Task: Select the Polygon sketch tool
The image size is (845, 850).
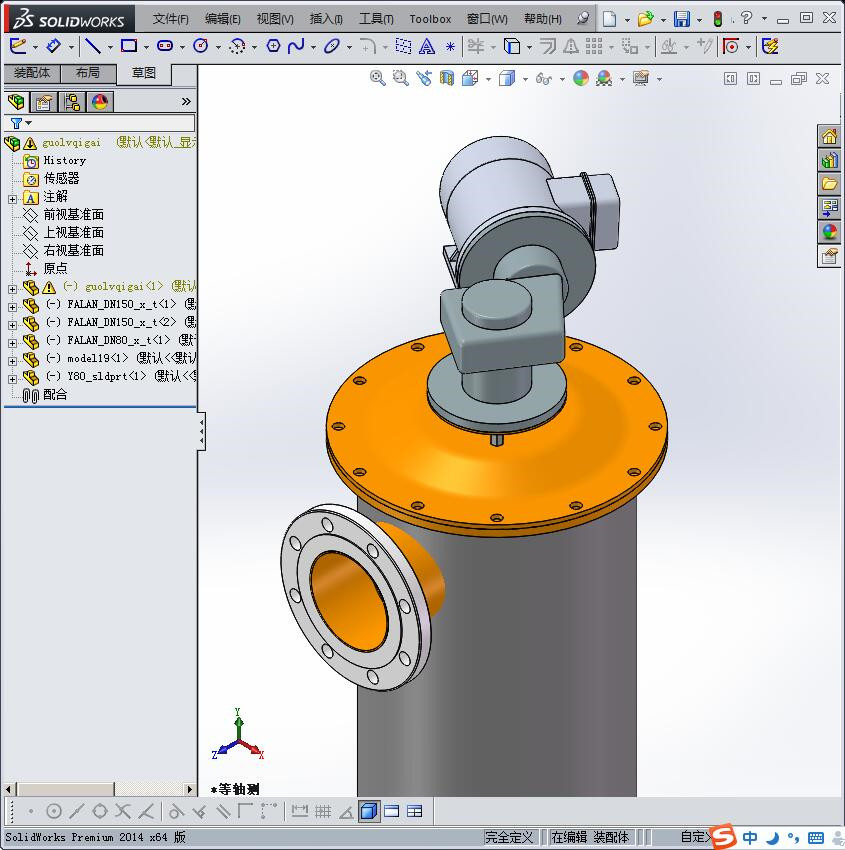Action: (x=273, y=46)
